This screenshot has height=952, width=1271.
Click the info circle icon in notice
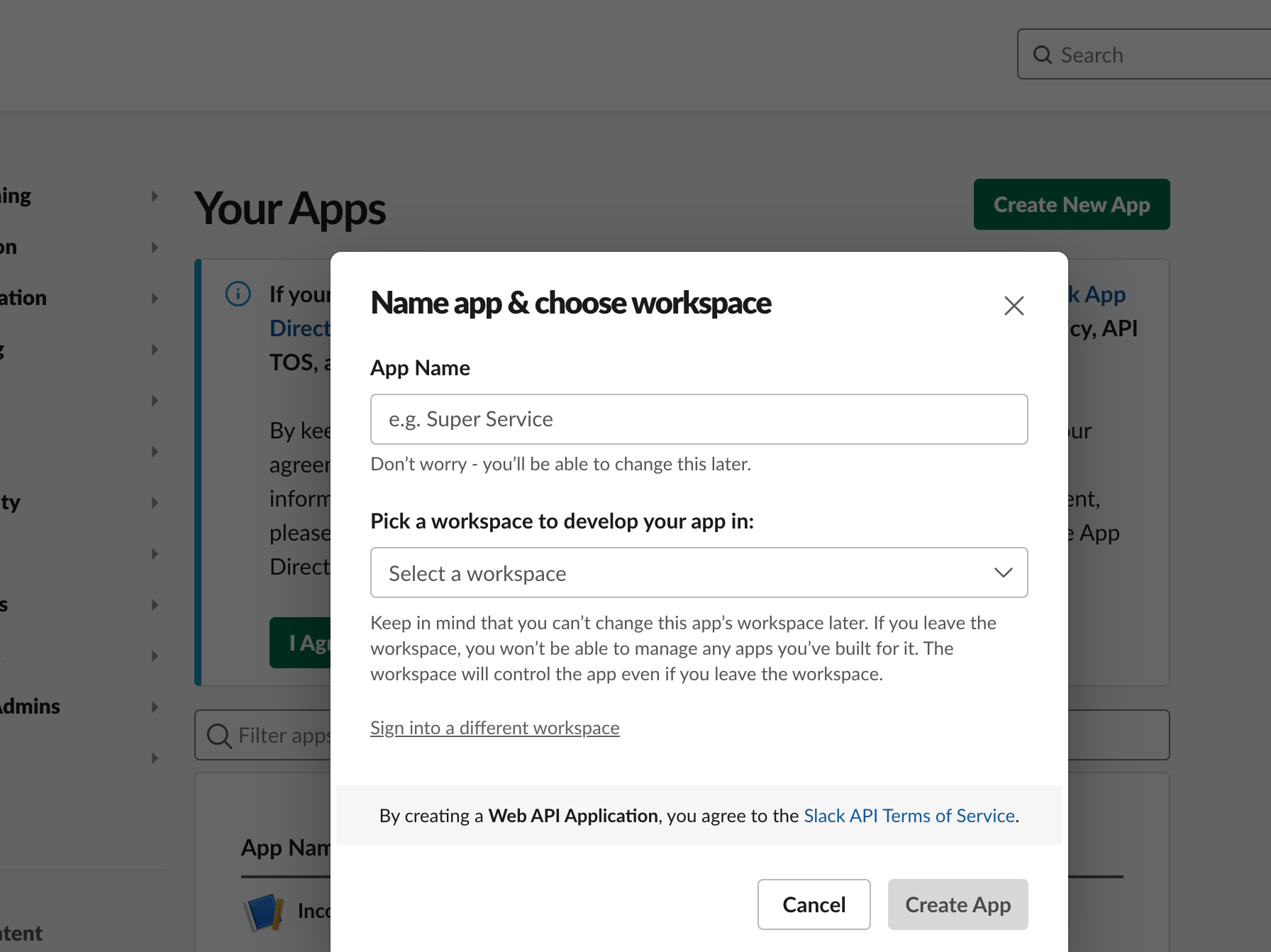[x=238, y=294]
